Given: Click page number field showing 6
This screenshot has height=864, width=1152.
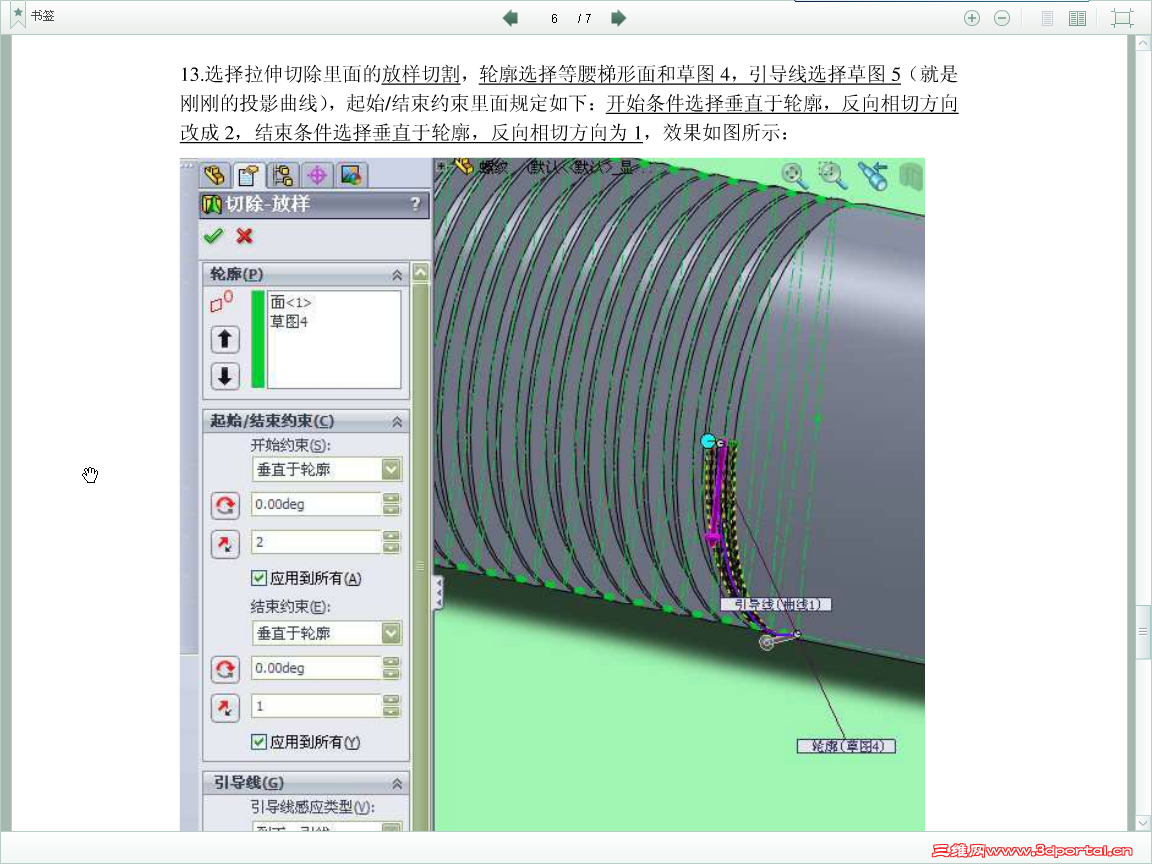Looking at the screenshot, I should 554,18.
